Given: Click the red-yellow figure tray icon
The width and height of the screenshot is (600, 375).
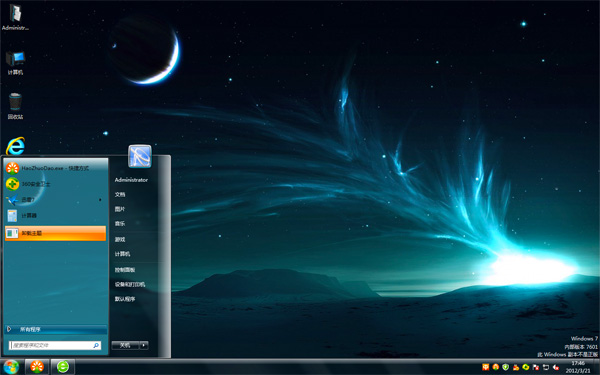Looking at the screenshot, I should point(516,367).
